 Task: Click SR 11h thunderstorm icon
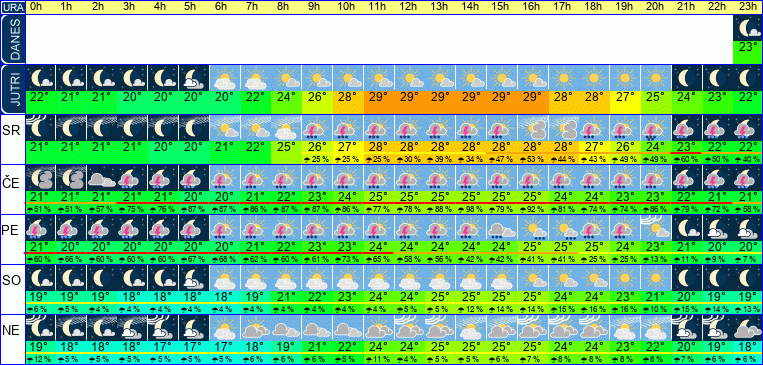pos(379,128)
